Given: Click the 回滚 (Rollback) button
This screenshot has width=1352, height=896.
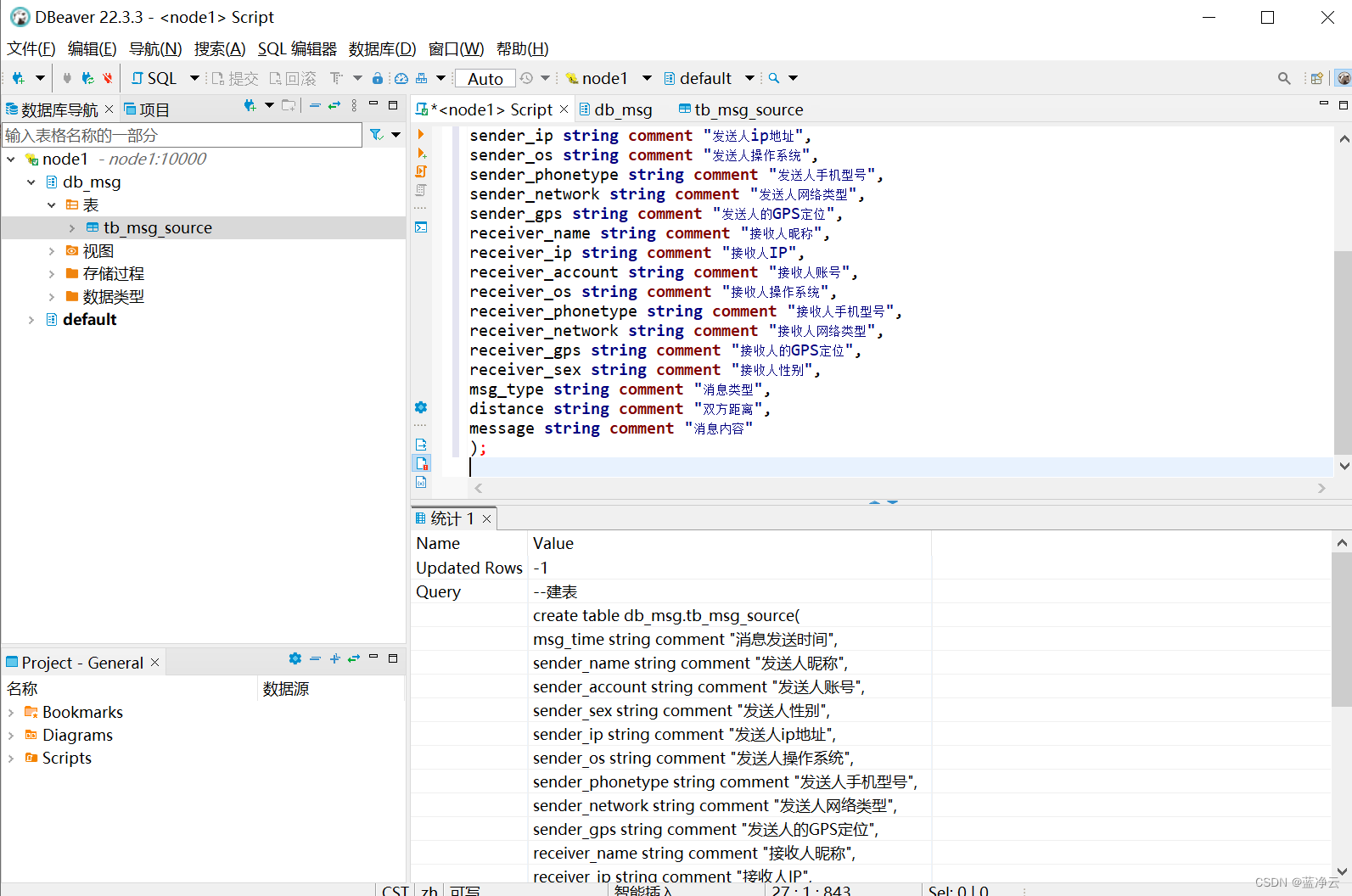Looking at the screenshot, I should (x=293, y=78).
